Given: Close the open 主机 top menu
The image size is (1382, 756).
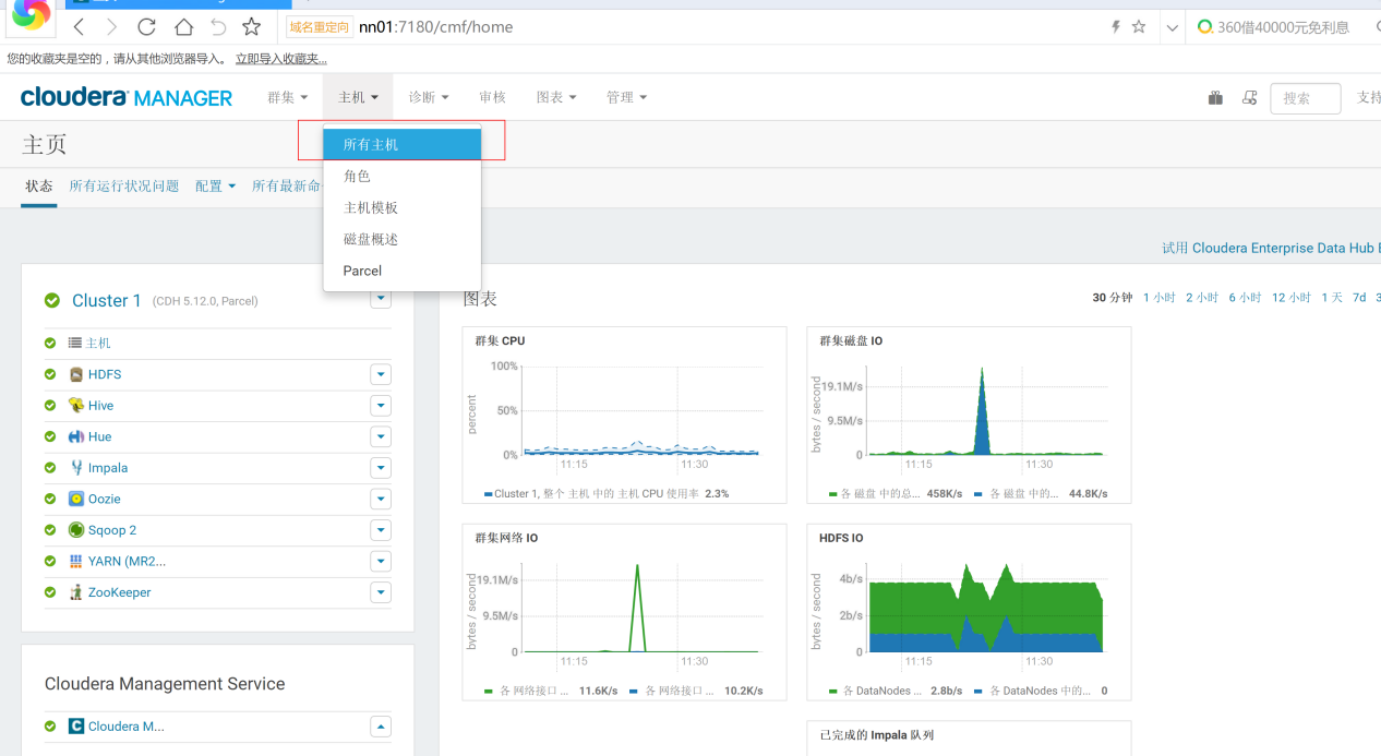Looking at the screenshot, I should (358, 97).
